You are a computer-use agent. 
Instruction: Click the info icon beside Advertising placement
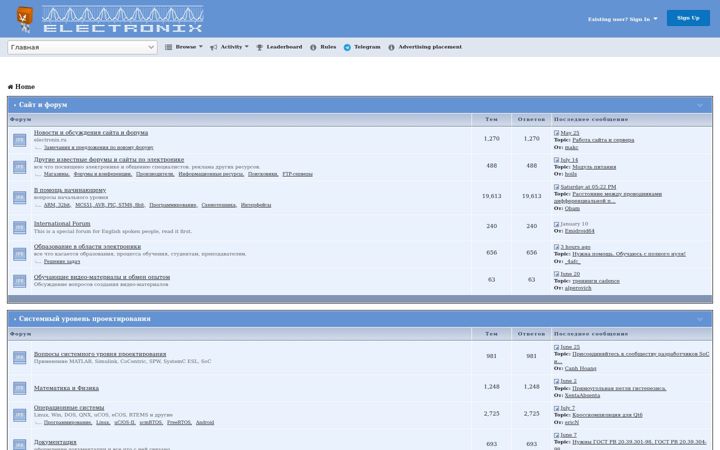coord(391,47)
